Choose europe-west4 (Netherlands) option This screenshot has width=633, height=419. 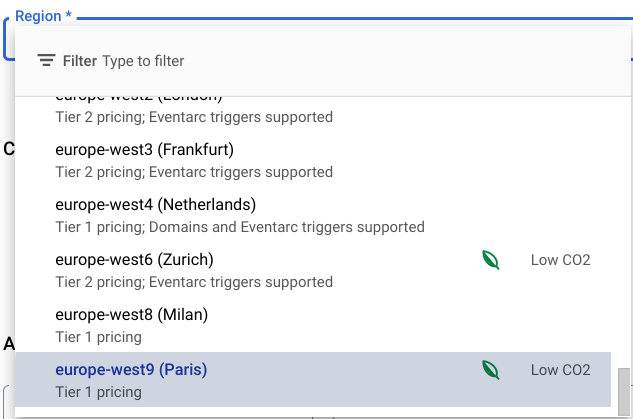(155, 205)
